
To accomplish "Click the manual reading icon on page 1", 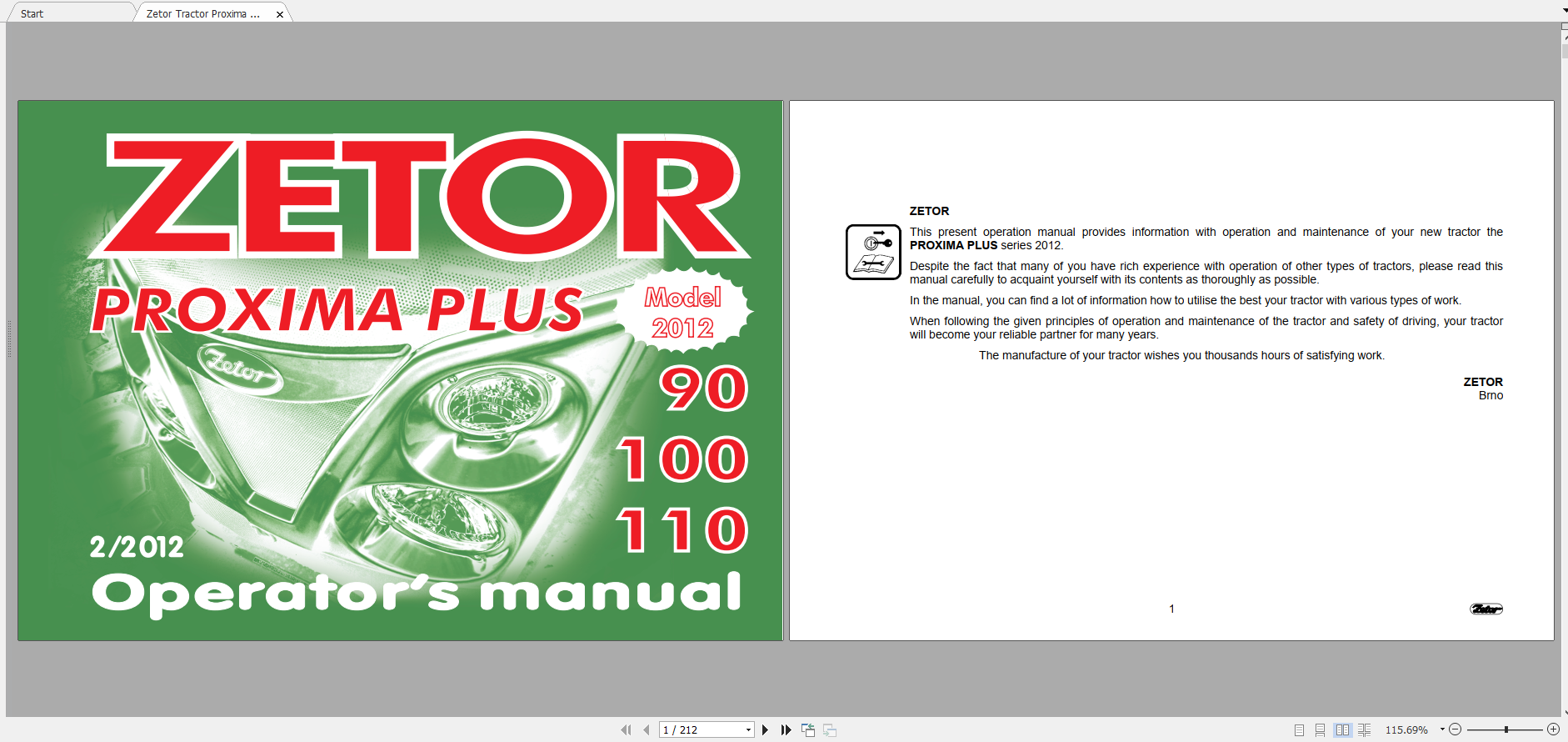I will [873, 252].
